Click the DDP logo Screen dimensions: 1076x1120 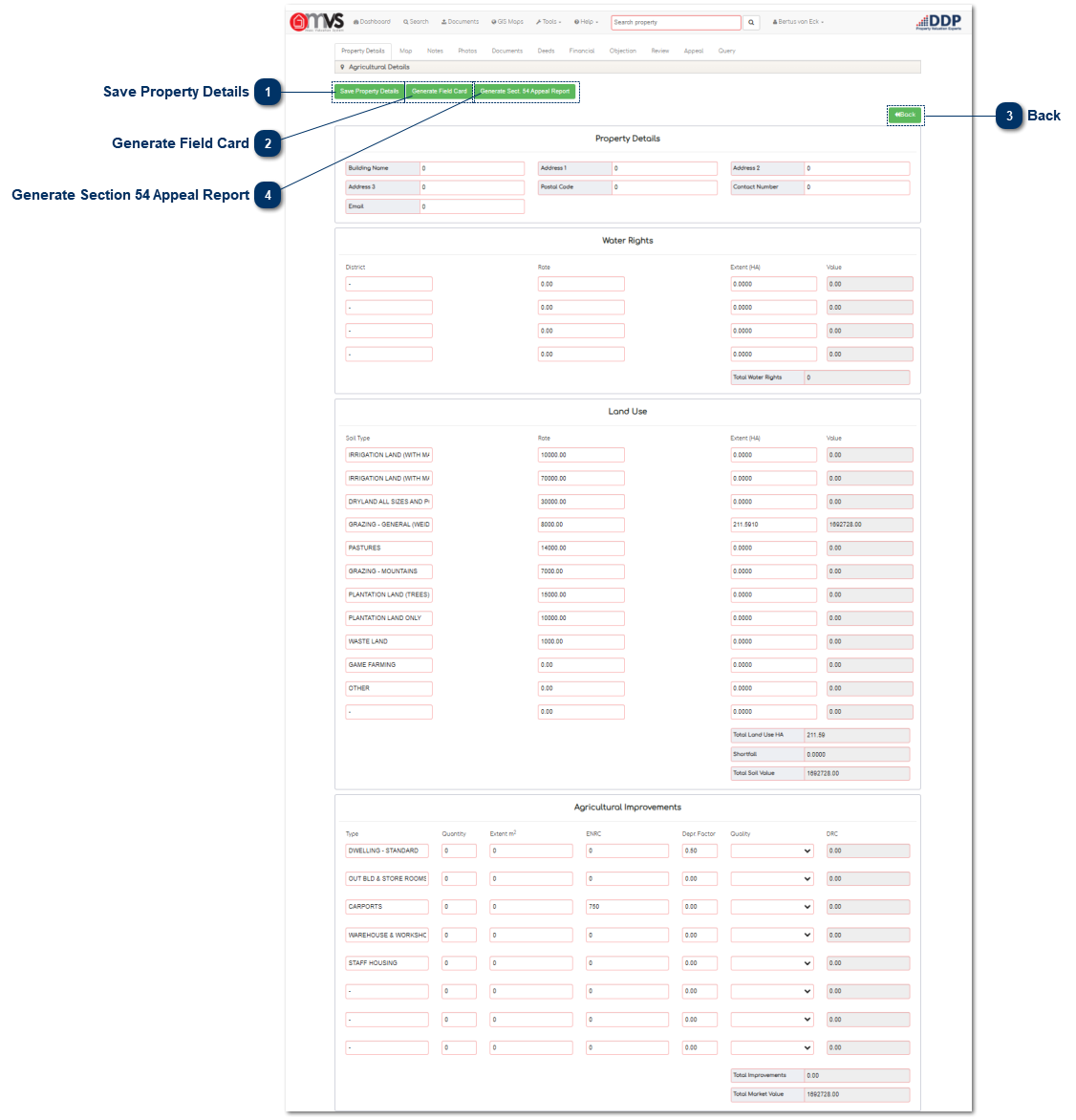pos(938,22)
